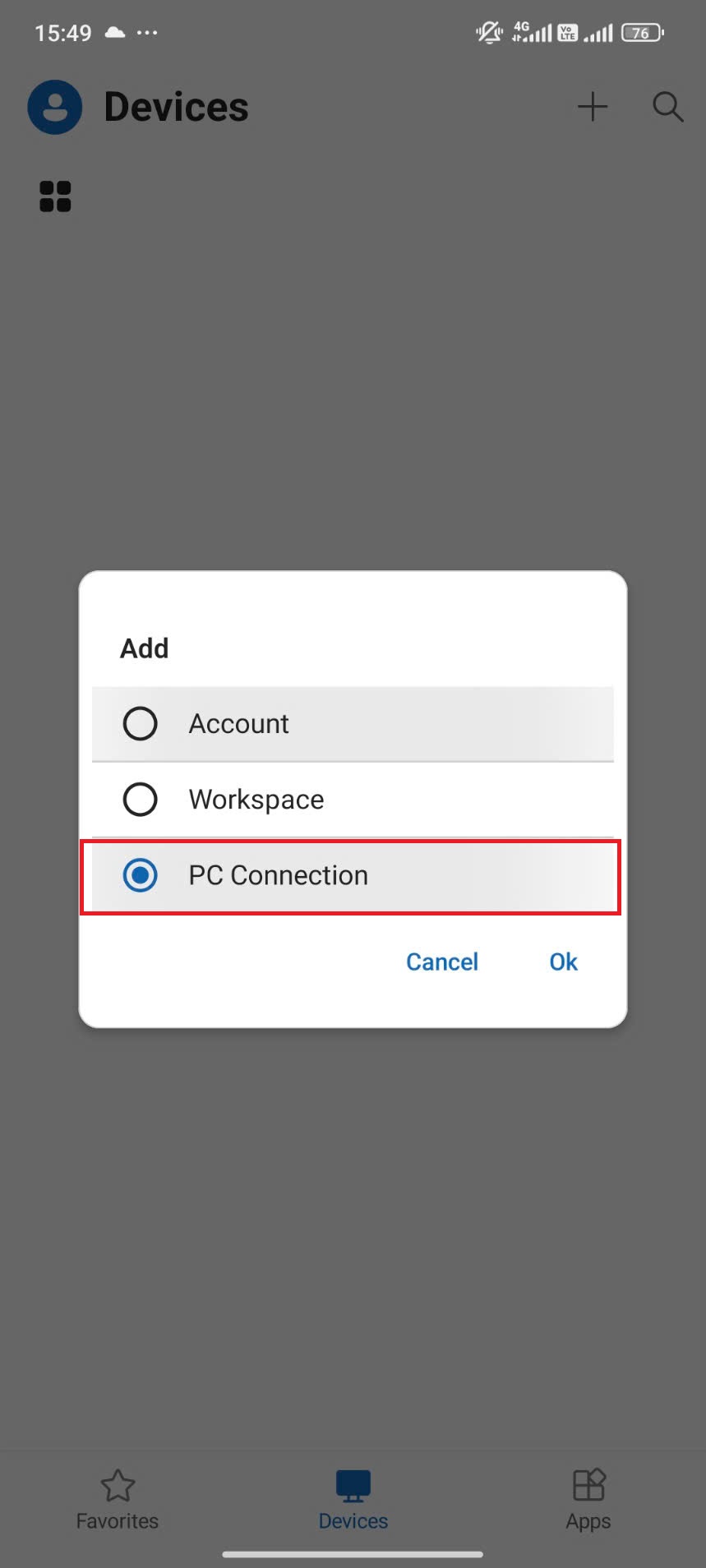This screenshot has width=706, height=1568.
Task: Switch to Apps tab label
Action: 588,1521
